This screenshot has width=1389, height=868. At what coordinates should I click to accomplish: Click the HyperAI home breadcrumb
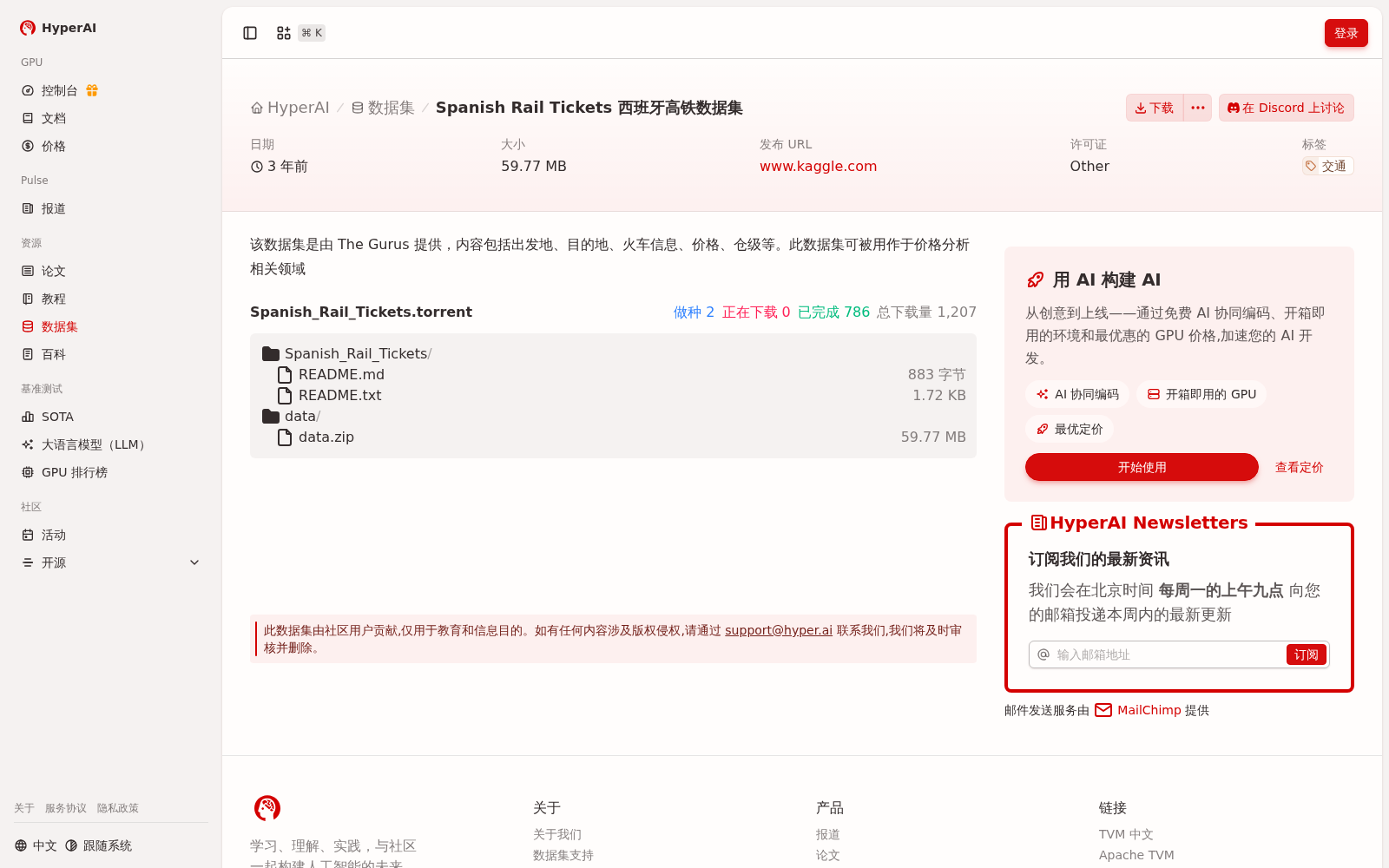[290, 108]
